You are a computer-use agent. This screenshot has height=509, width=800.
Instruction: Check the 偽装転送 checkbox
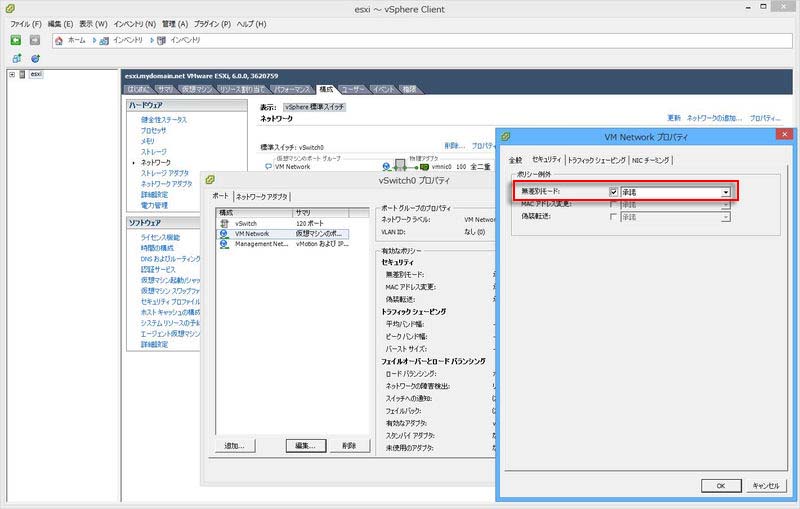click(614, 217)
